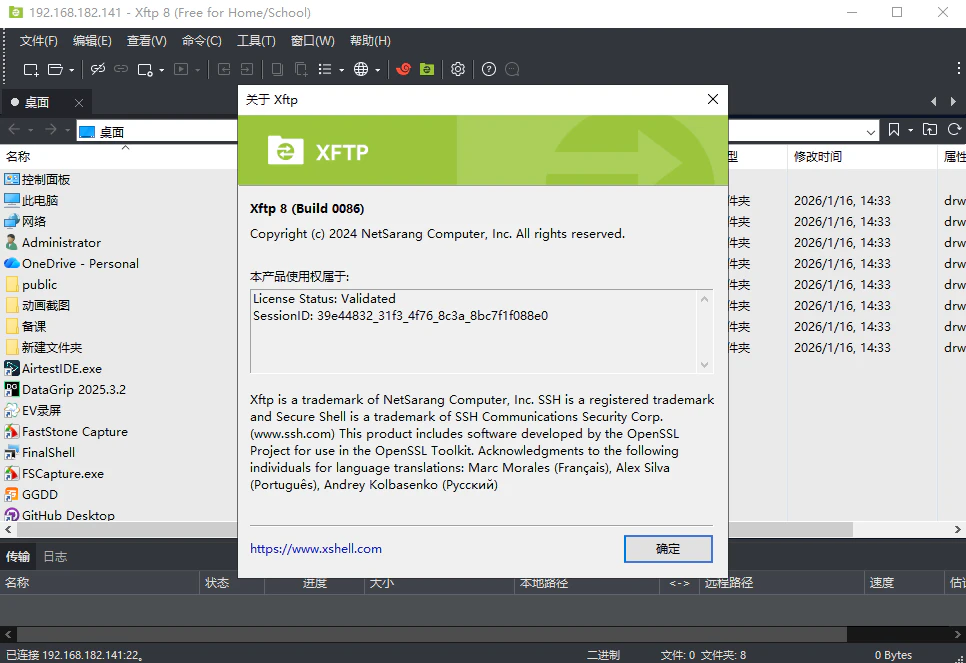Open the 工具(T) menu
This screenshot has height=663, width=966.
pos(256,41)
